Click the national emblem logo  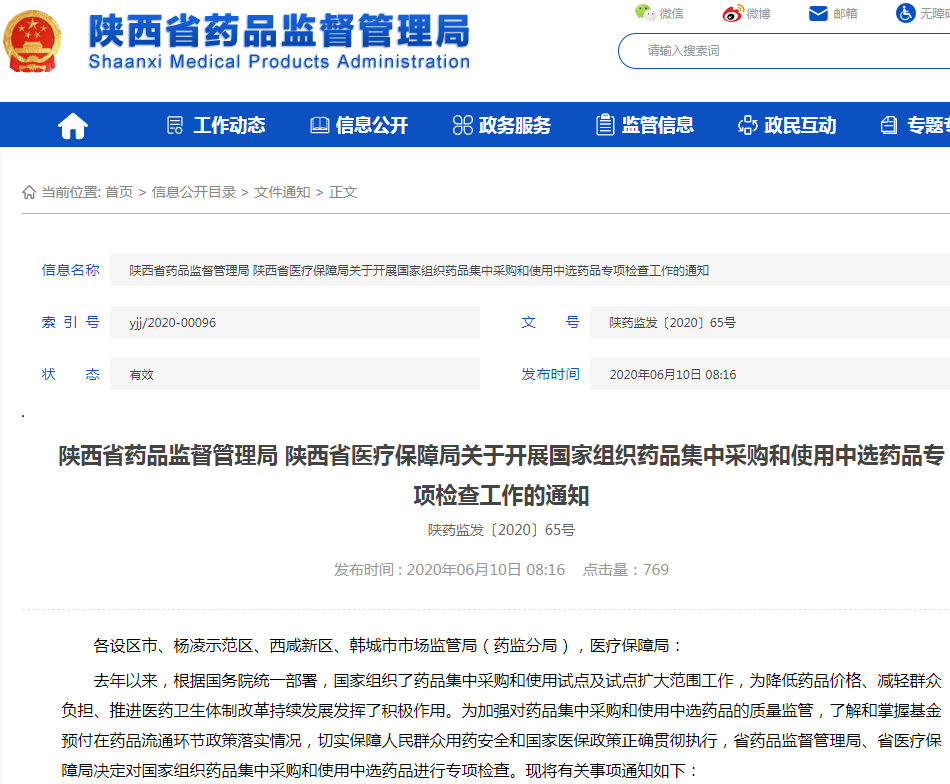point(32,41)
